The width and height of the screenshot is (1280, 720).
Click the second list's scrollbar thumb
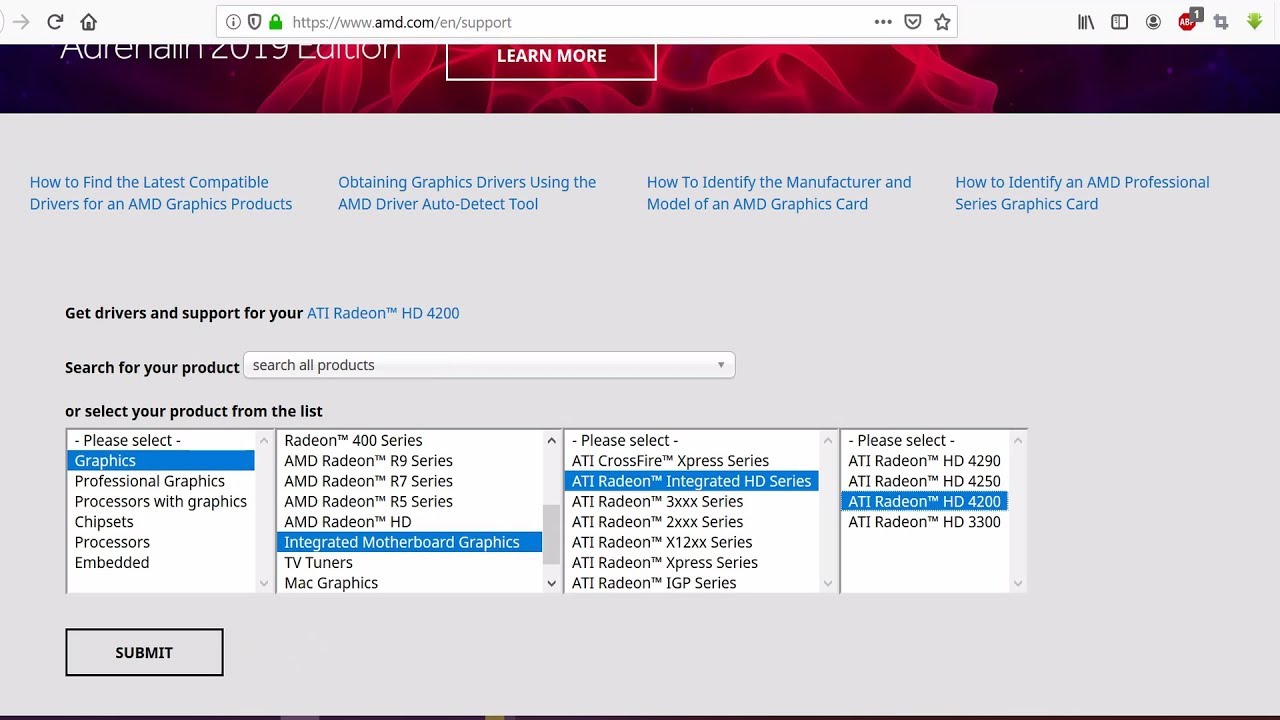click(551, 535)
